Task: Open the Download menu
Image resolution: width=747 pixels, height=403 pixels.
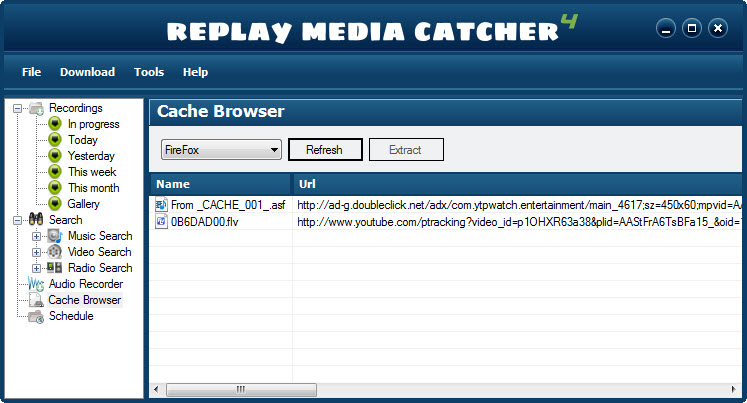Action: 87,72
